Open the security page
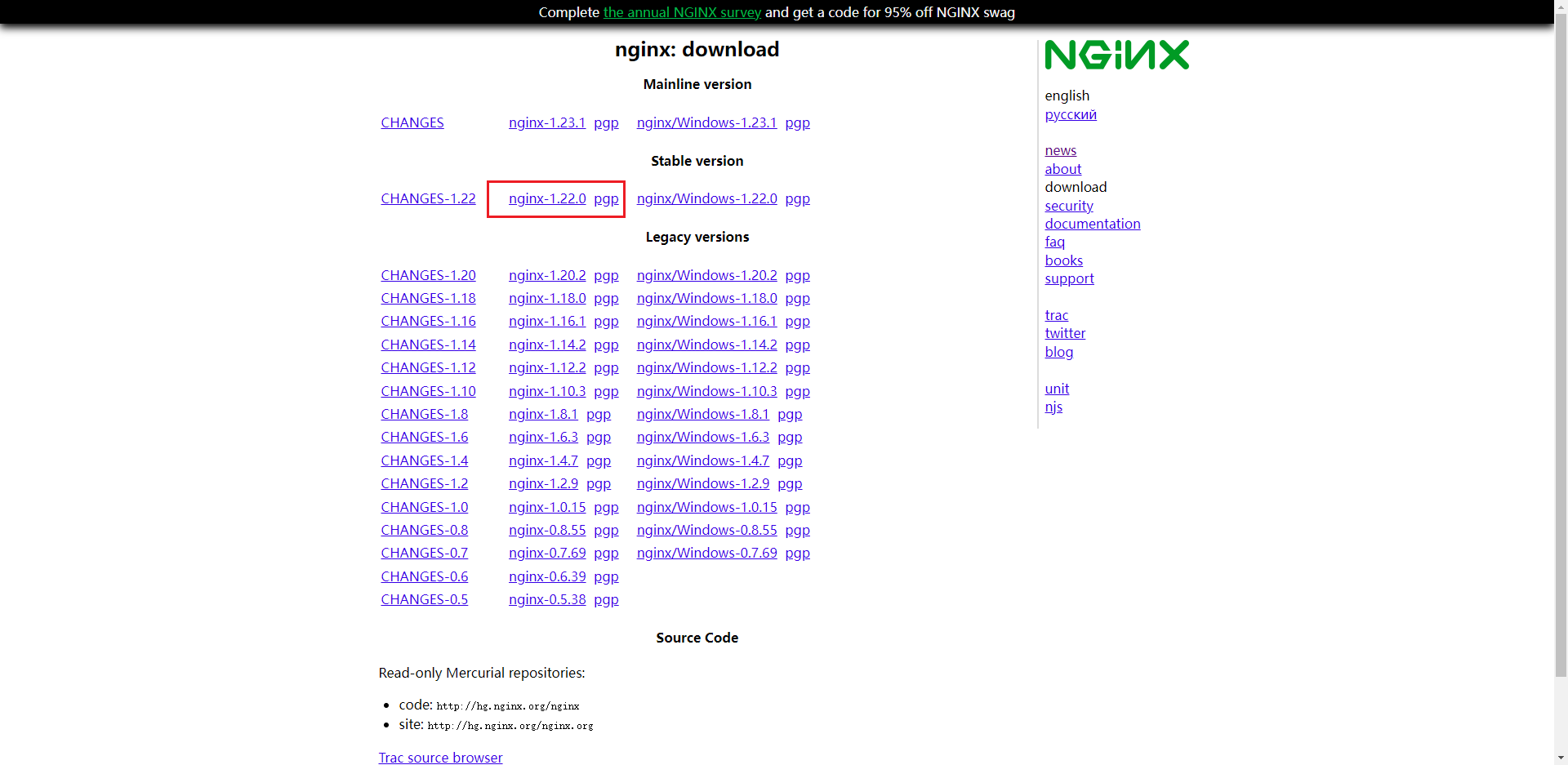This screenshot has width=1568, height=765. click(1068, 206)
